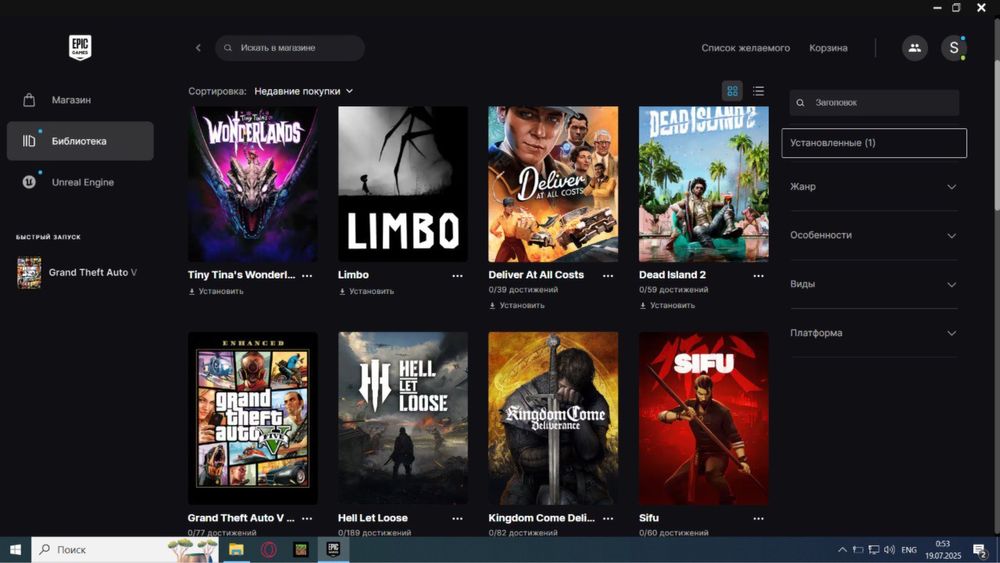Switch the ENG input language indicator
The width and height of the screenshot is (1000, 563).
coord(909,550)
